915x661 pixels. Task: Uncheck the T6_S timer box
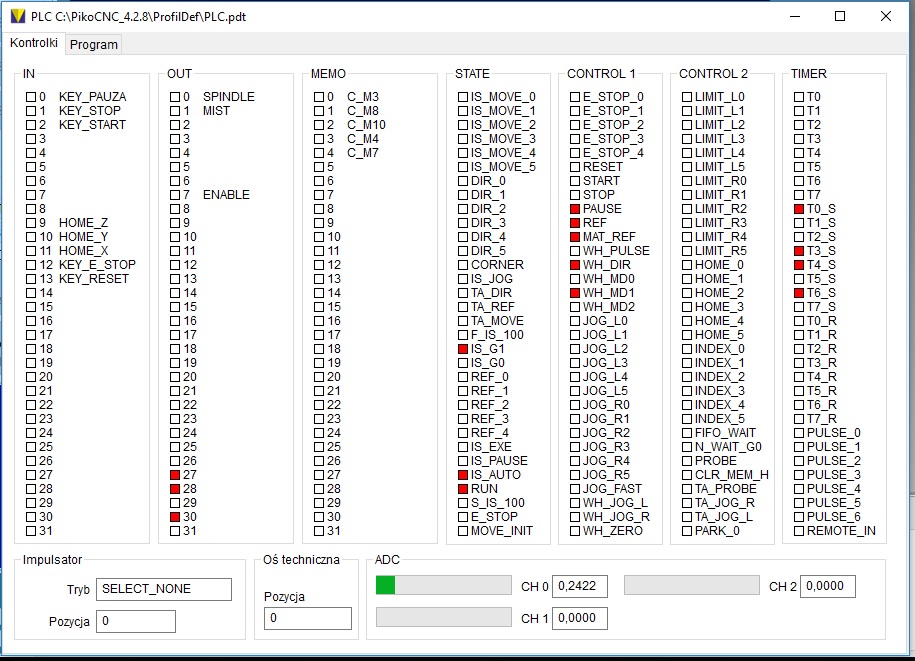(799, 293)
